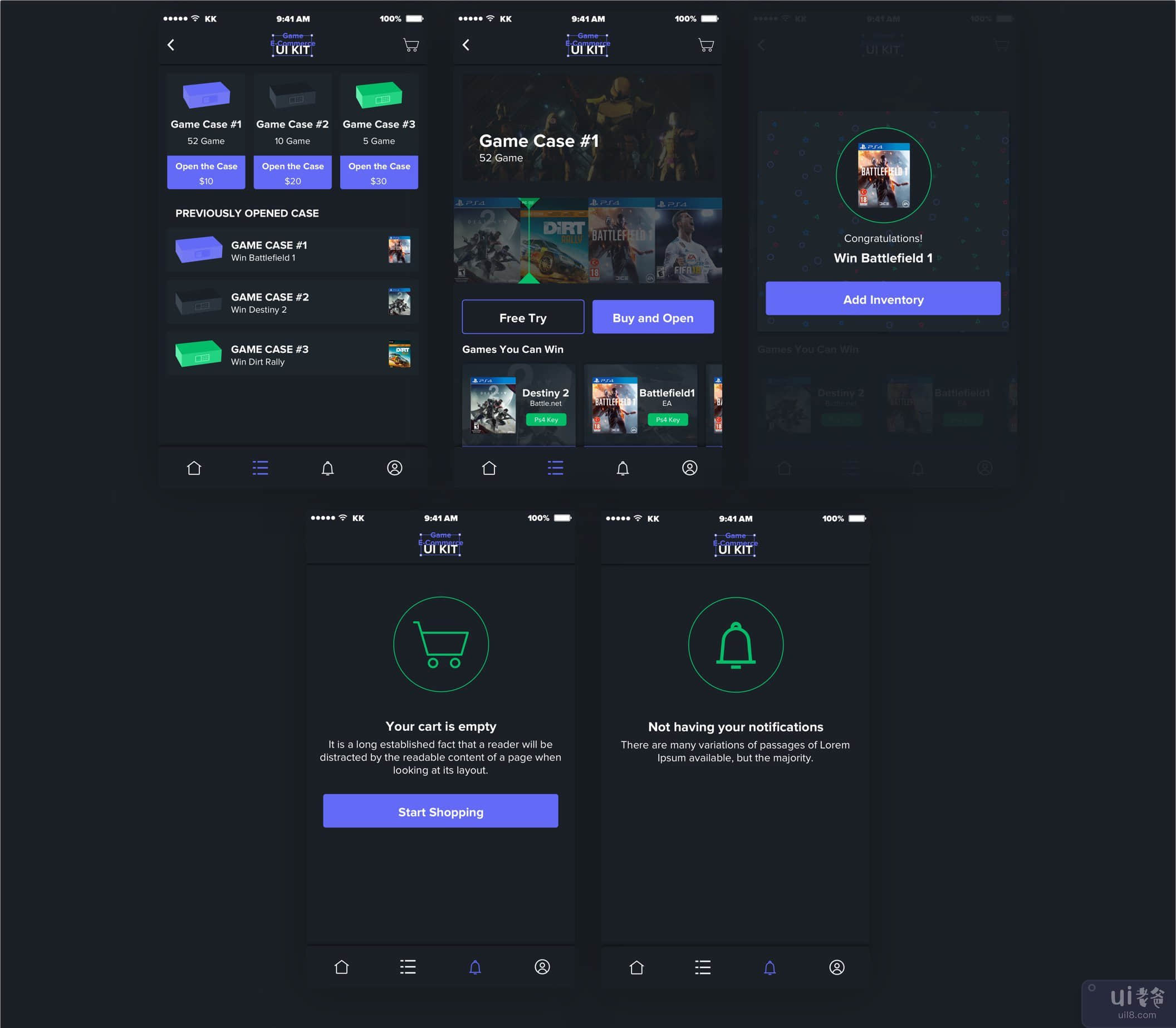Select Game Case #2 Open the Case $20
The image size is (1176, 1028).
pos(291,173)
